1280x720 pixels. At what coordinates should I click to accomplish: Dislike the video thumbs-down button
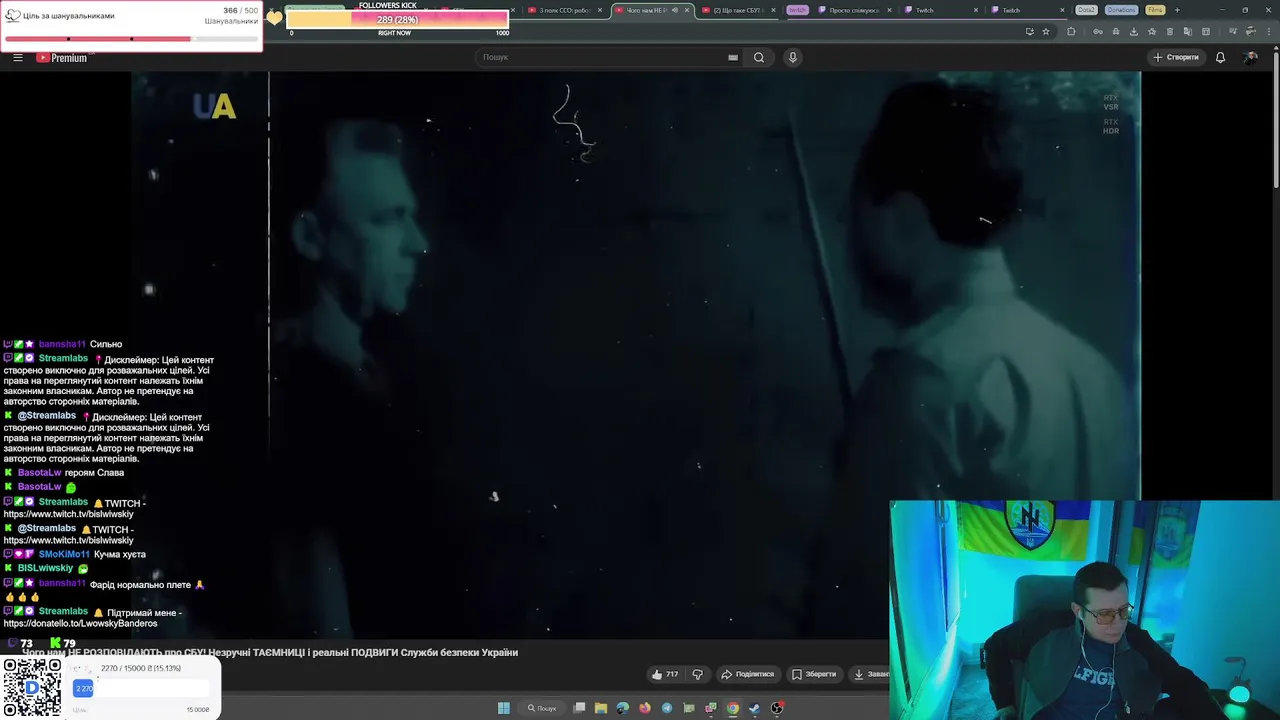coord(698,674)
